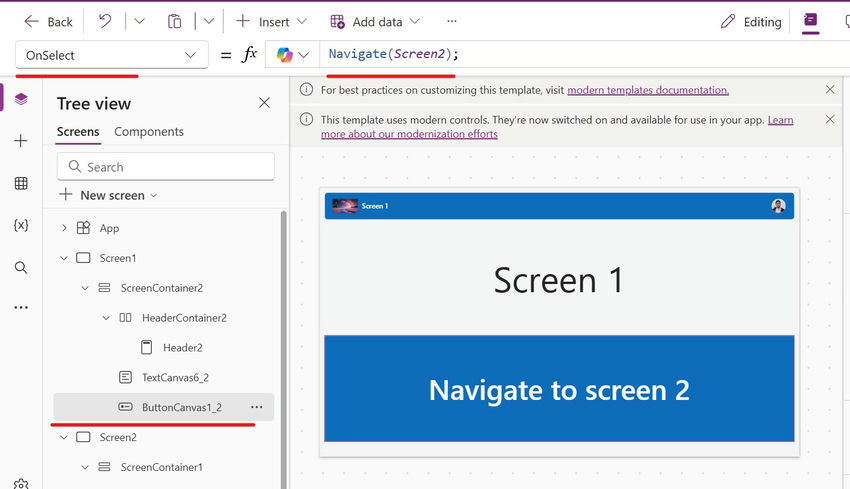Collapse the ScreenContainer1 node
The height and width of the screenshot is (489, 850).
pyautogui.click(x=85, y=467)
